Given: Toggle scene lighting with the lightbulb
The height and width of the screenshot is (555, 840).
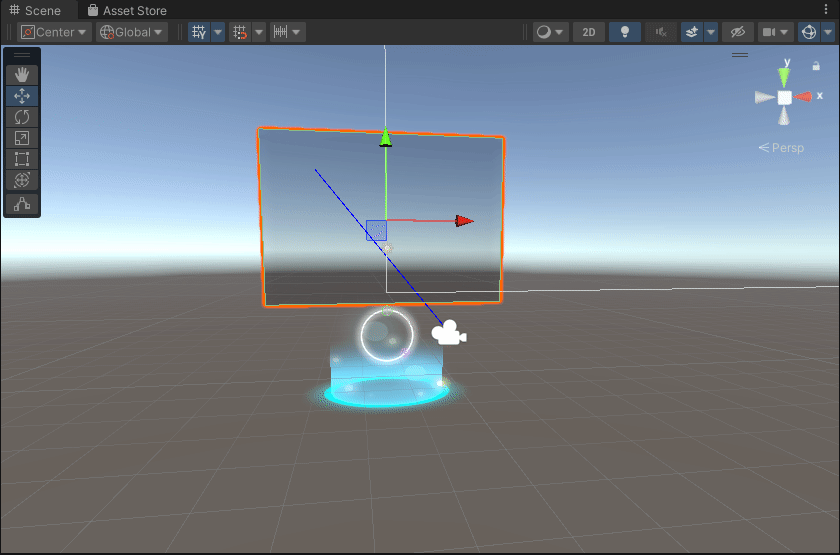Looking at the screenshot, I should point(625,32).
